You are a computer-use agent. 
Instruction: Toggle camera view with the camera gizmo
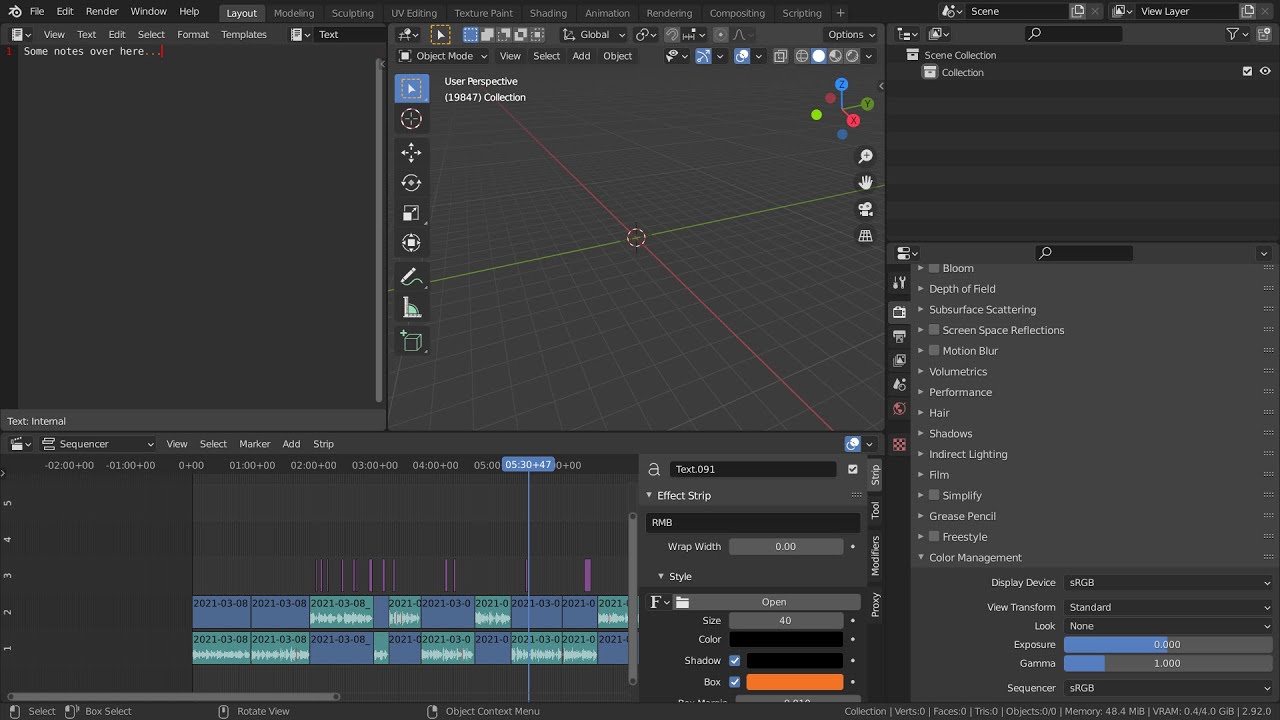tap(866, 209)
